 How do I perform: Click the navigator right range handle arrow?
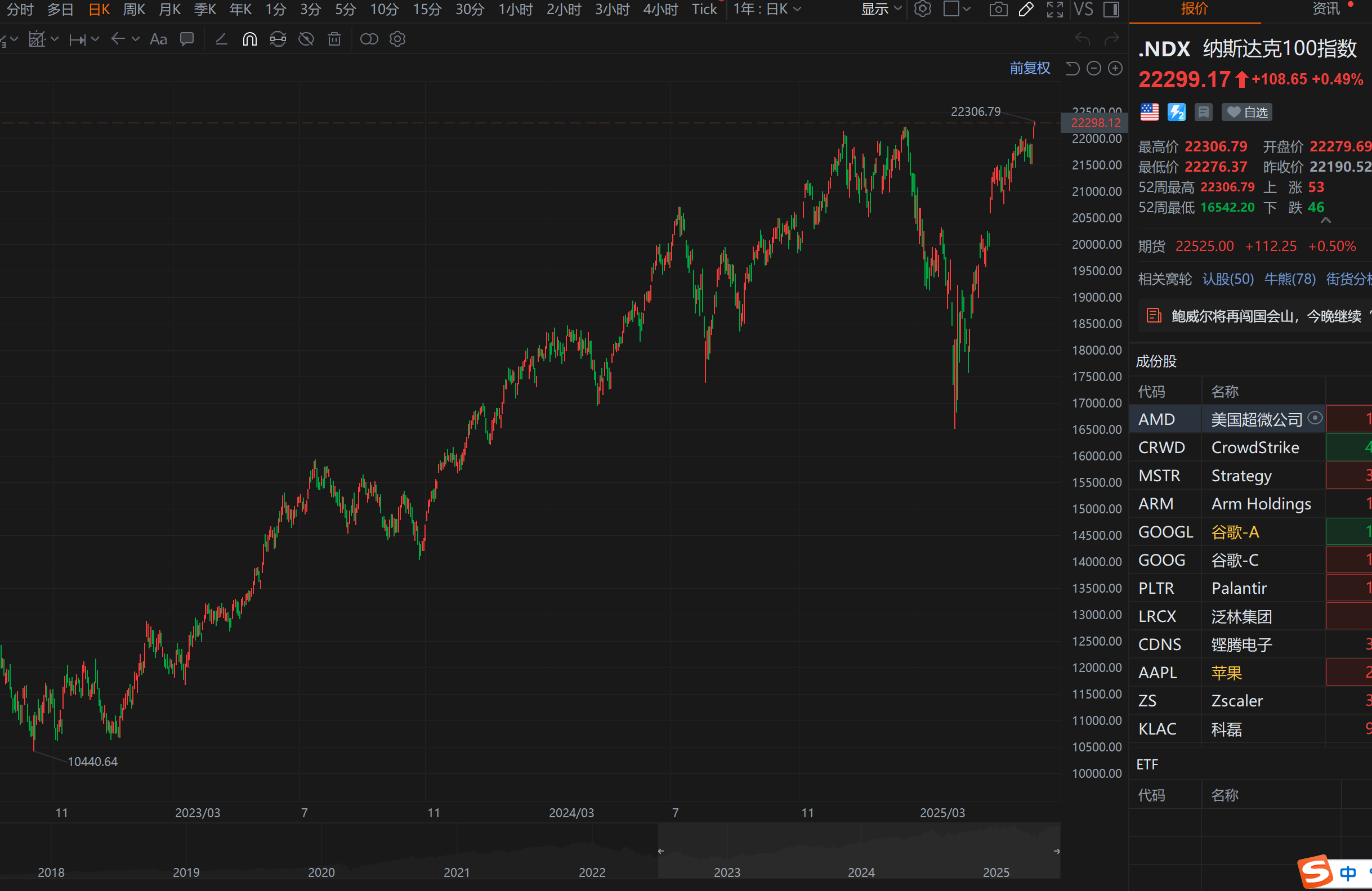(1056, 851)
